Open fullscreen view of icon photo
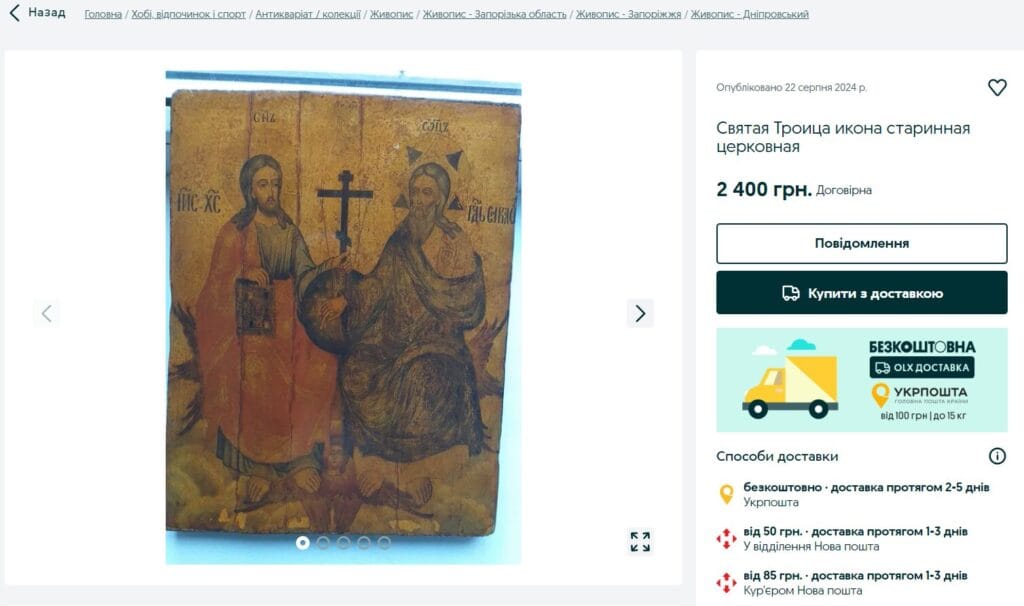 click(x=640, y=541)
